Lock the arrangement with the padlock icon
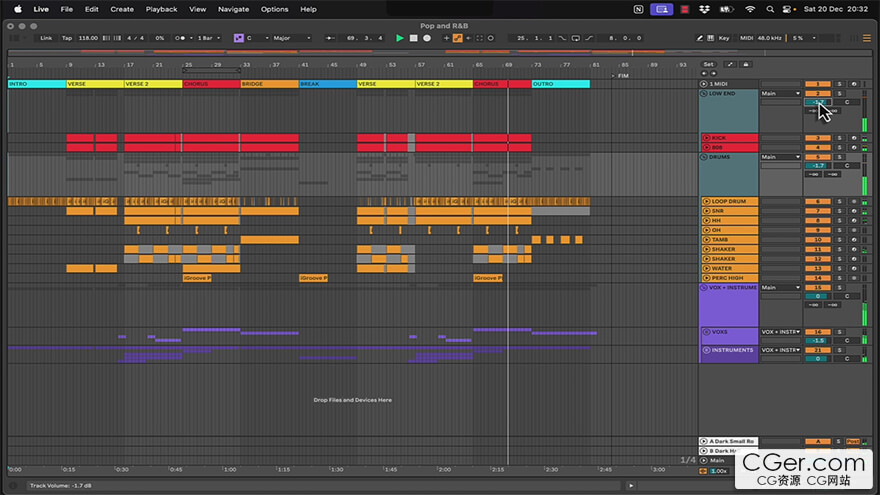The width and height of the screenshot is (880, 495). [746, 65]
